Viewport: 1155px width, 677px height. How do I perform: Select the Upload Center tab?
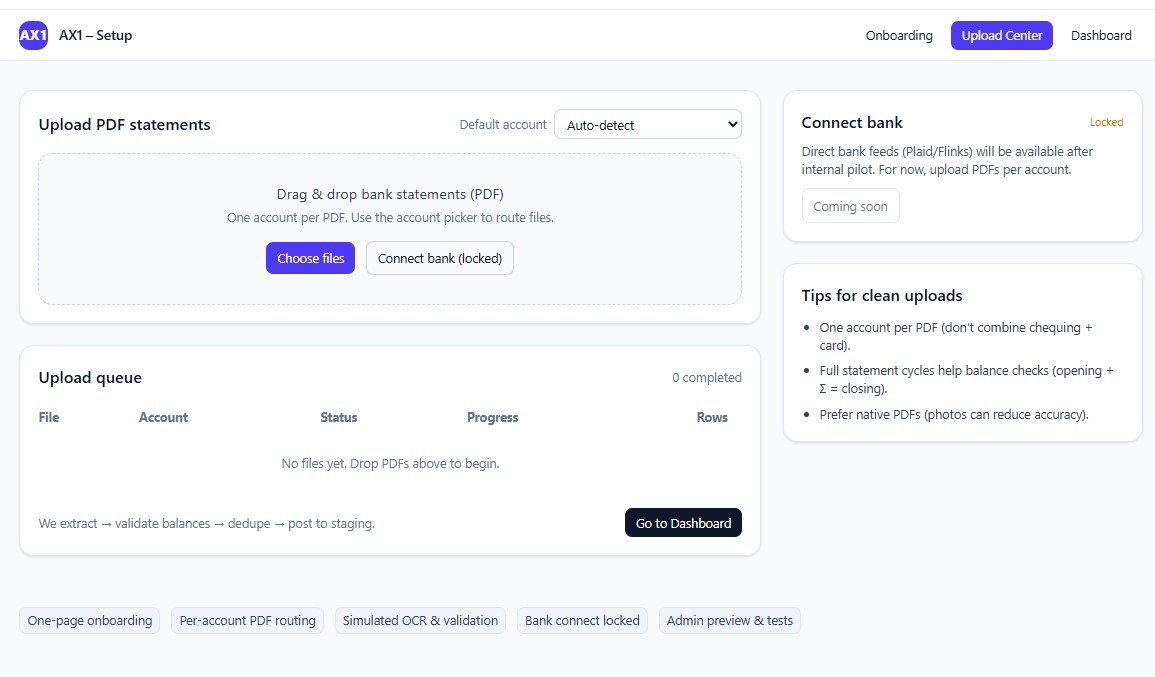pyautogui.click(x=1001, y=36)
